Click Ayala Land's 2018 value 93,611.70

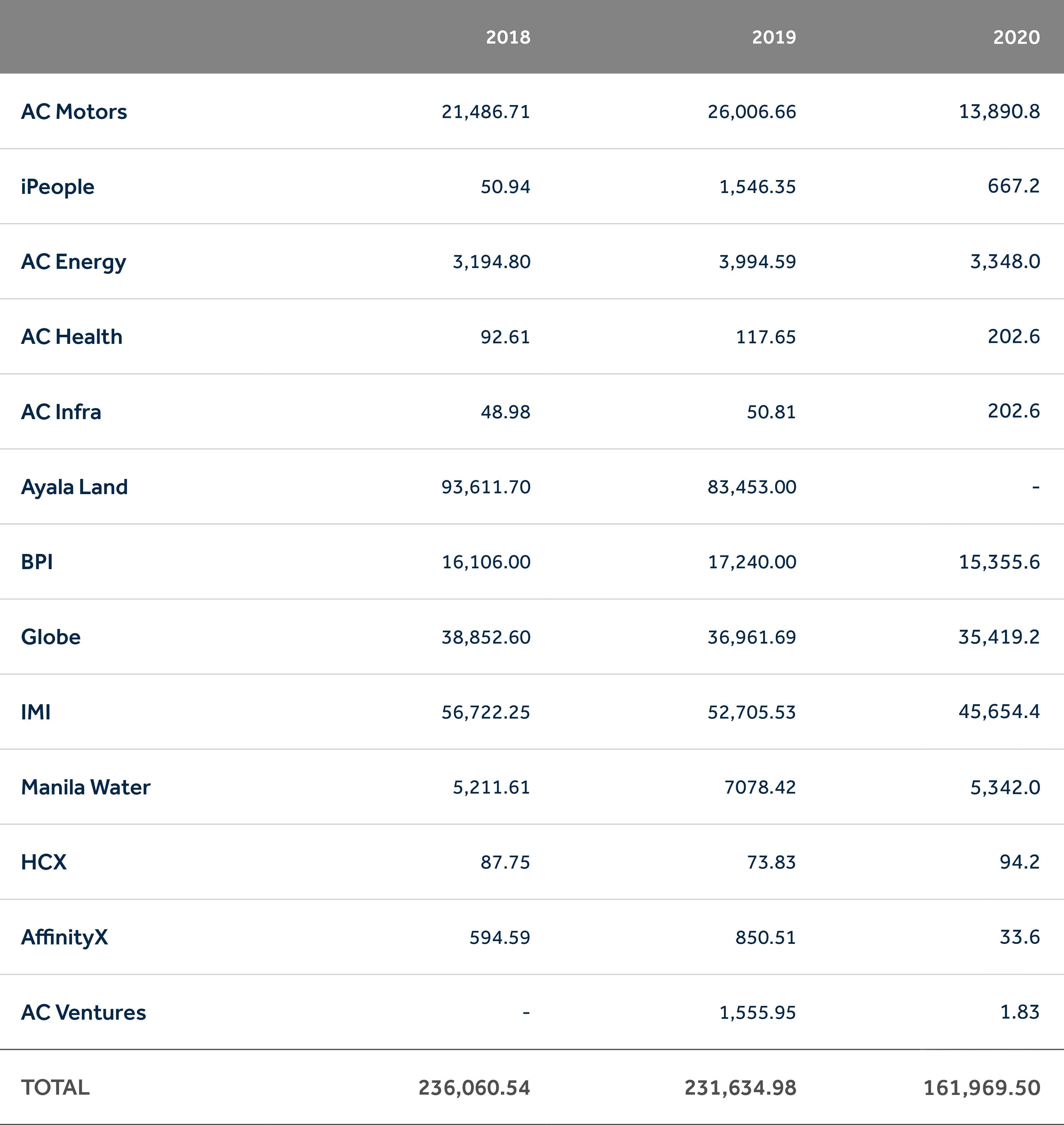pyautogui.click(x=485, y=487)
